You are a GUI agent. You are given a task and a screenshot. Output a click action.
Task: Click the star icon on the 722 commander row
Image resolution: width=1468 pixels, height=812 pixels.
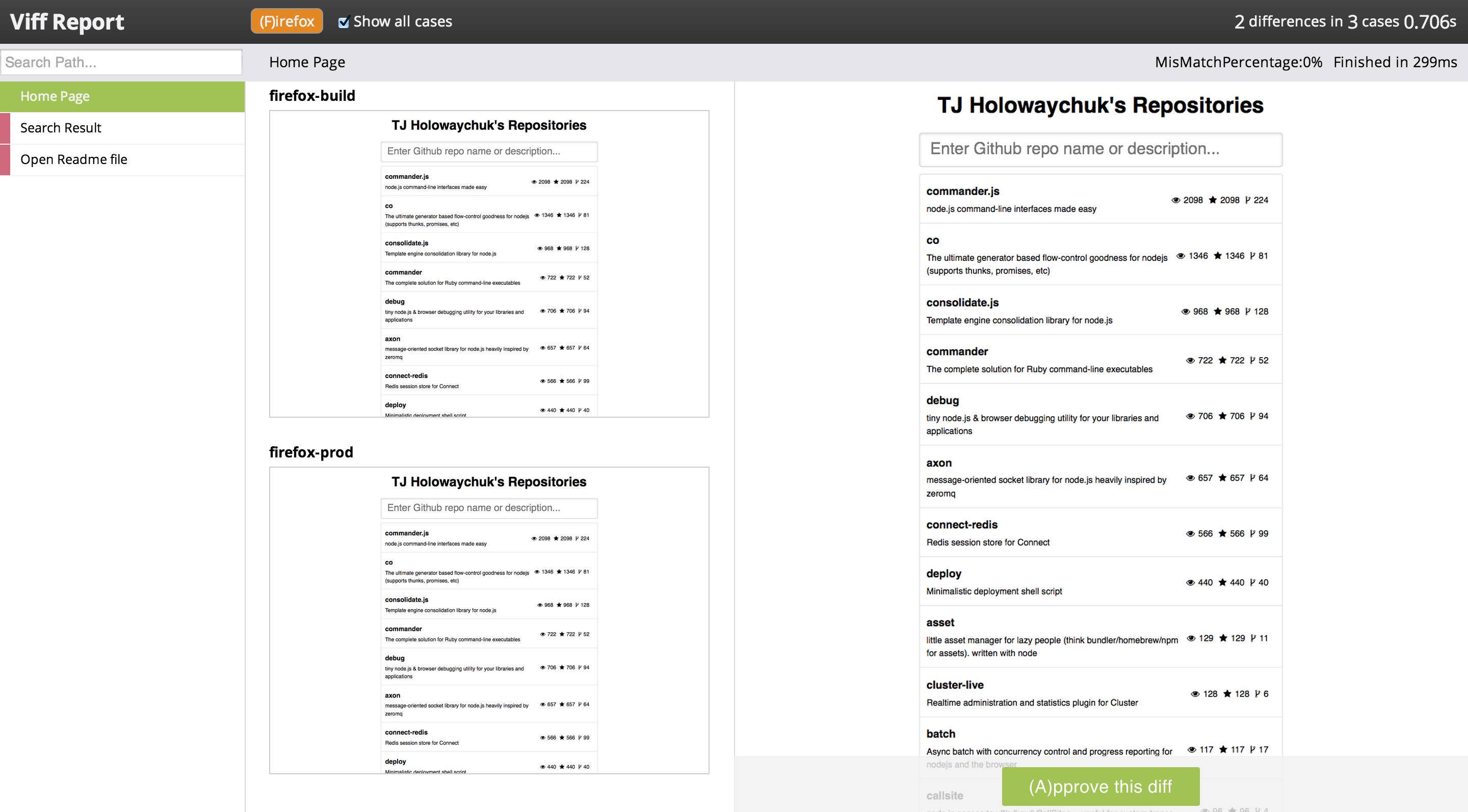click(1222, 361)
